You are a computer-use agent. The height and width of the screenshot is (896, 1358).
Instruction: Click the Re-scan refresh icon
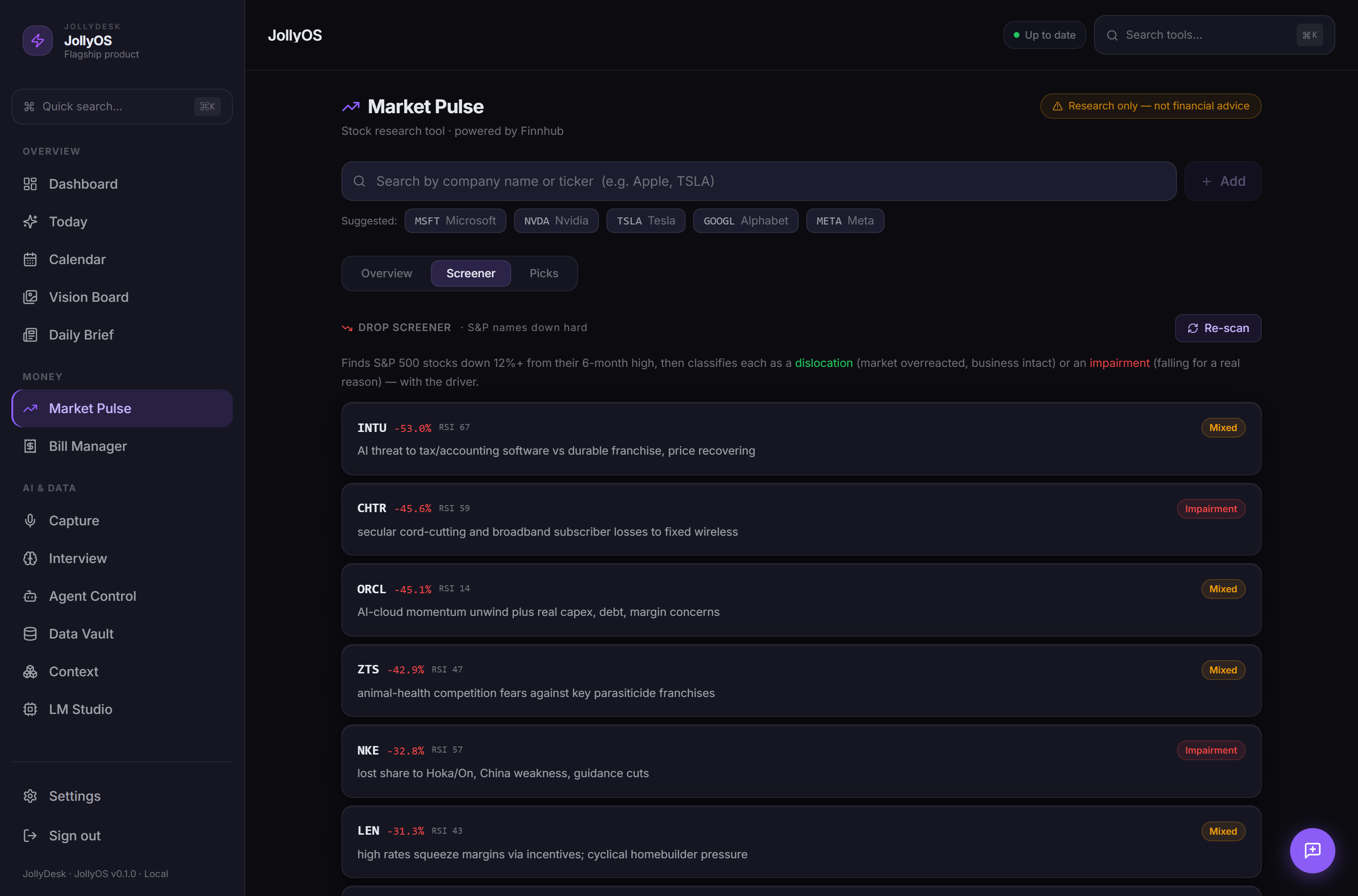pyautogui.click(x=1193, y=328)
